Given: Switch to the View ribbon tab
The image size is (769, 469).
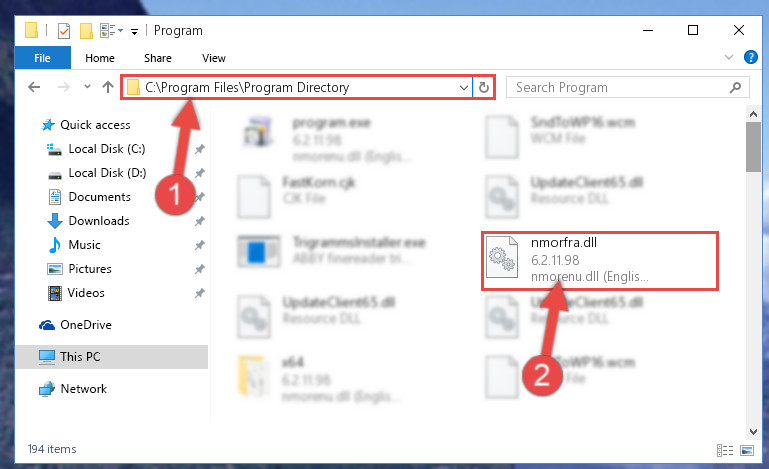Looking at the screenshot, I should pos(214,58).
